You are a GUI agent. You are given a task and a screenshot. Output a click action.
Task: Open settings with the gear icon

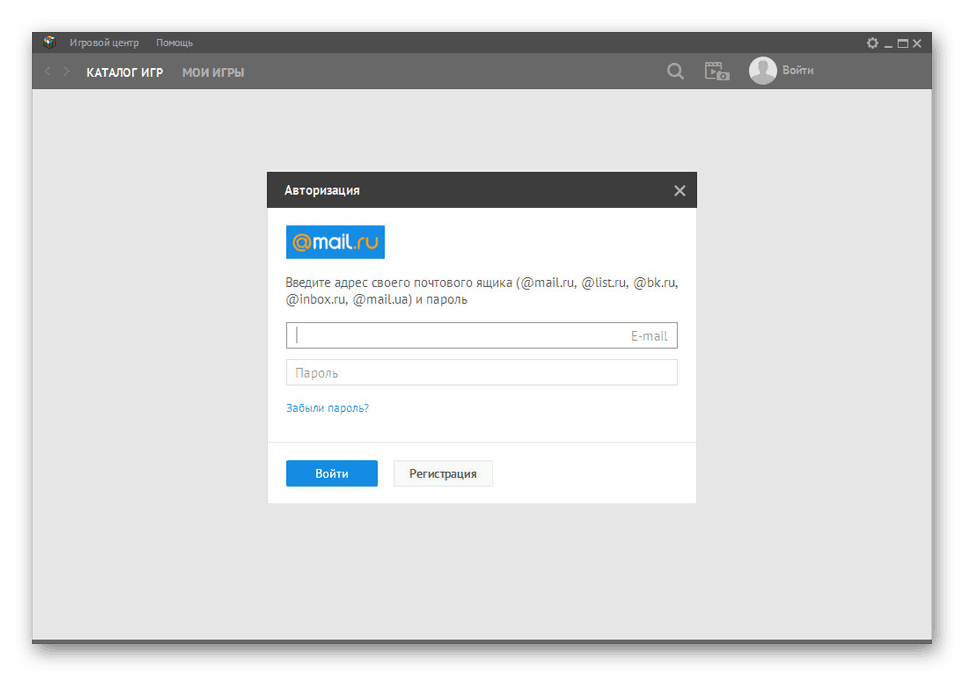(872, 43)
